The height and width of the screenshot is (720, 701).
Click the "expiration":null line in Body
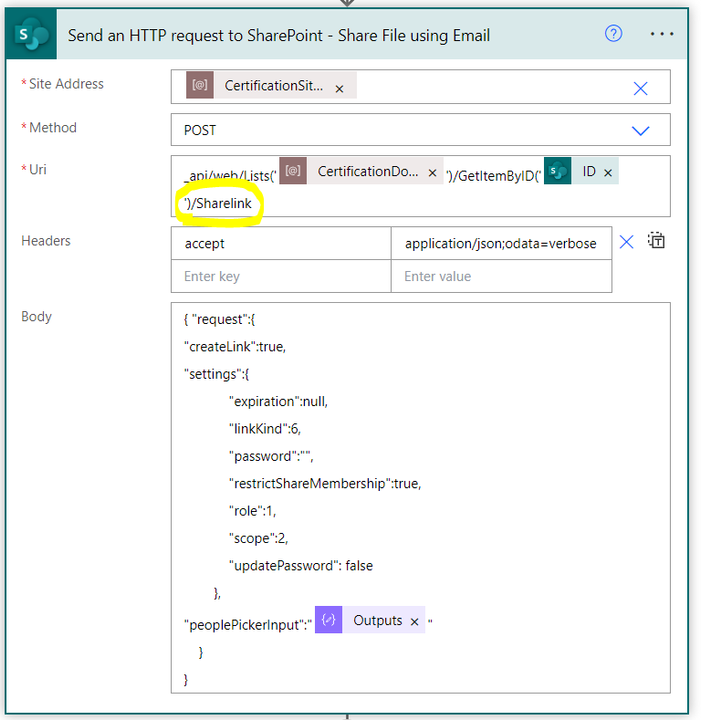[278, 401]
